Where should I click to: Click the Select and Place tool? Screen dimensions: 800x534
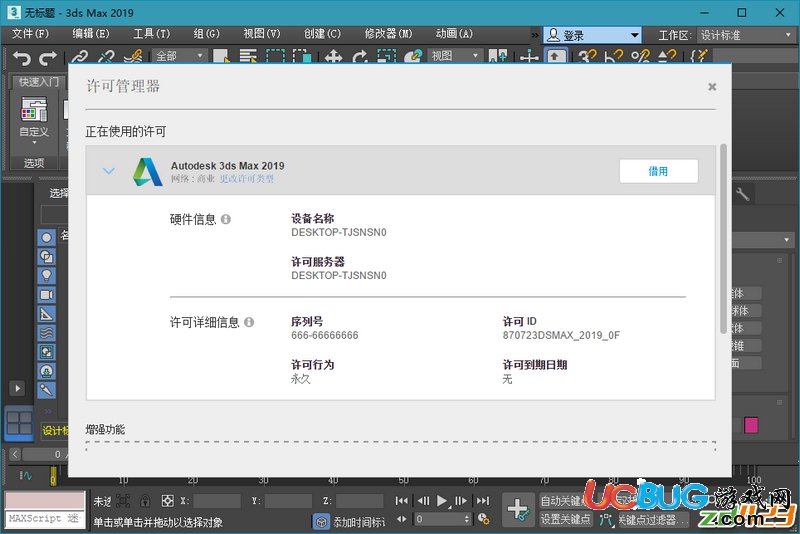click(413, 57)
